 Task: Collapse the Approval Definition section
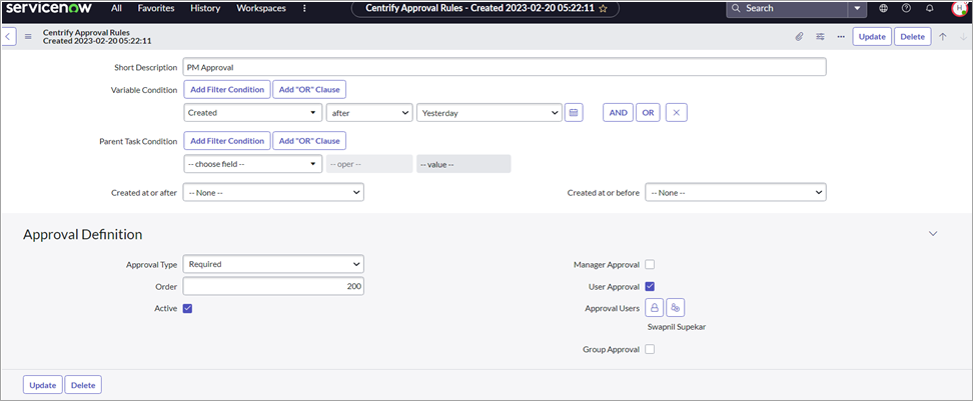(933, 234)
